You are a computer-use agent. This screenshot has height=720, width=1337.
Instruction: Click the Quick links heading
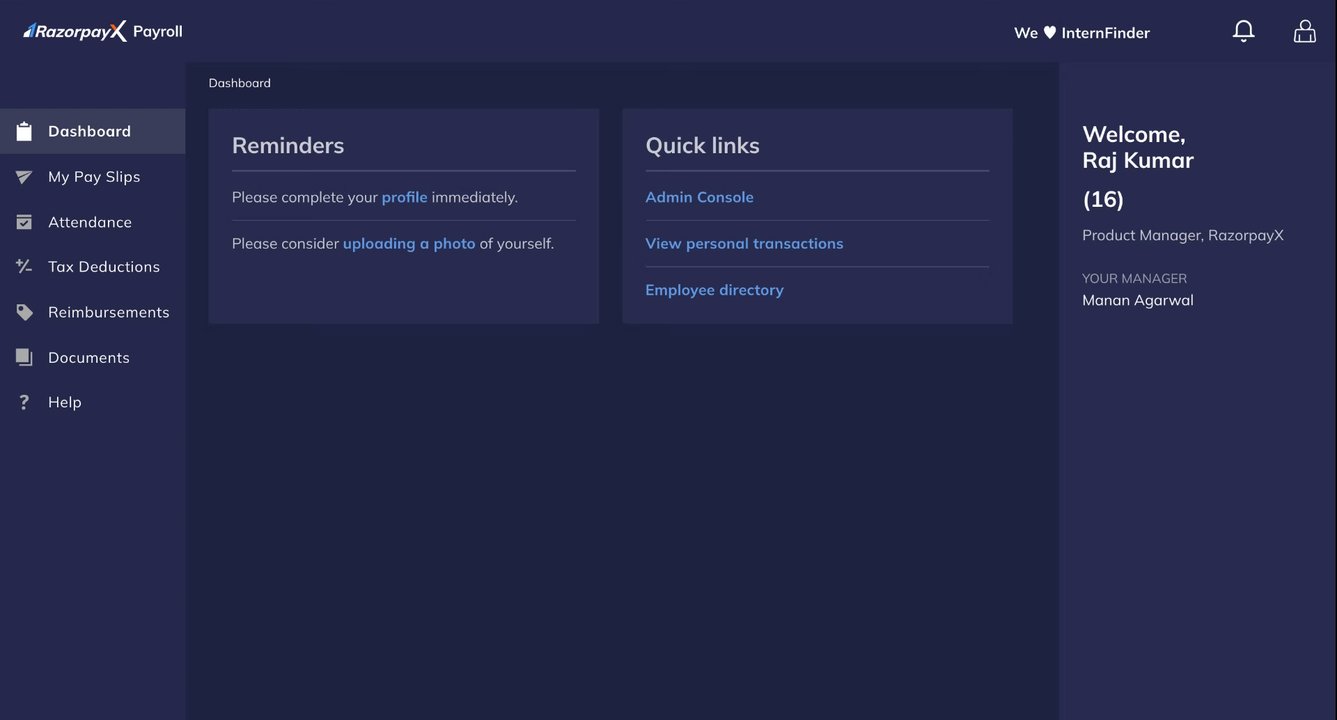coord(702,145)
